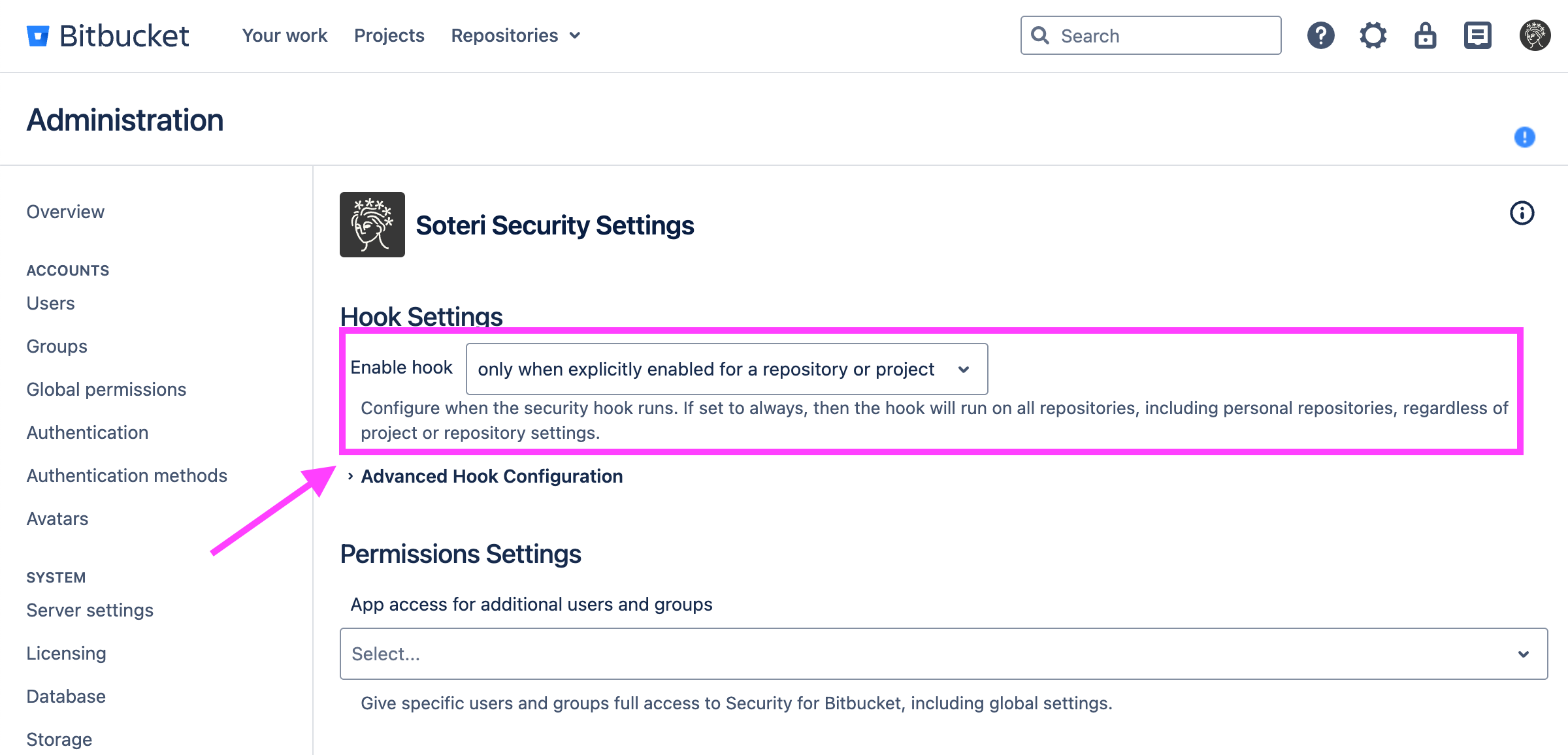Open the Enable hook dropdown
The height and width of the screenshot is (755, 1568).
click(x=726, y=369)
